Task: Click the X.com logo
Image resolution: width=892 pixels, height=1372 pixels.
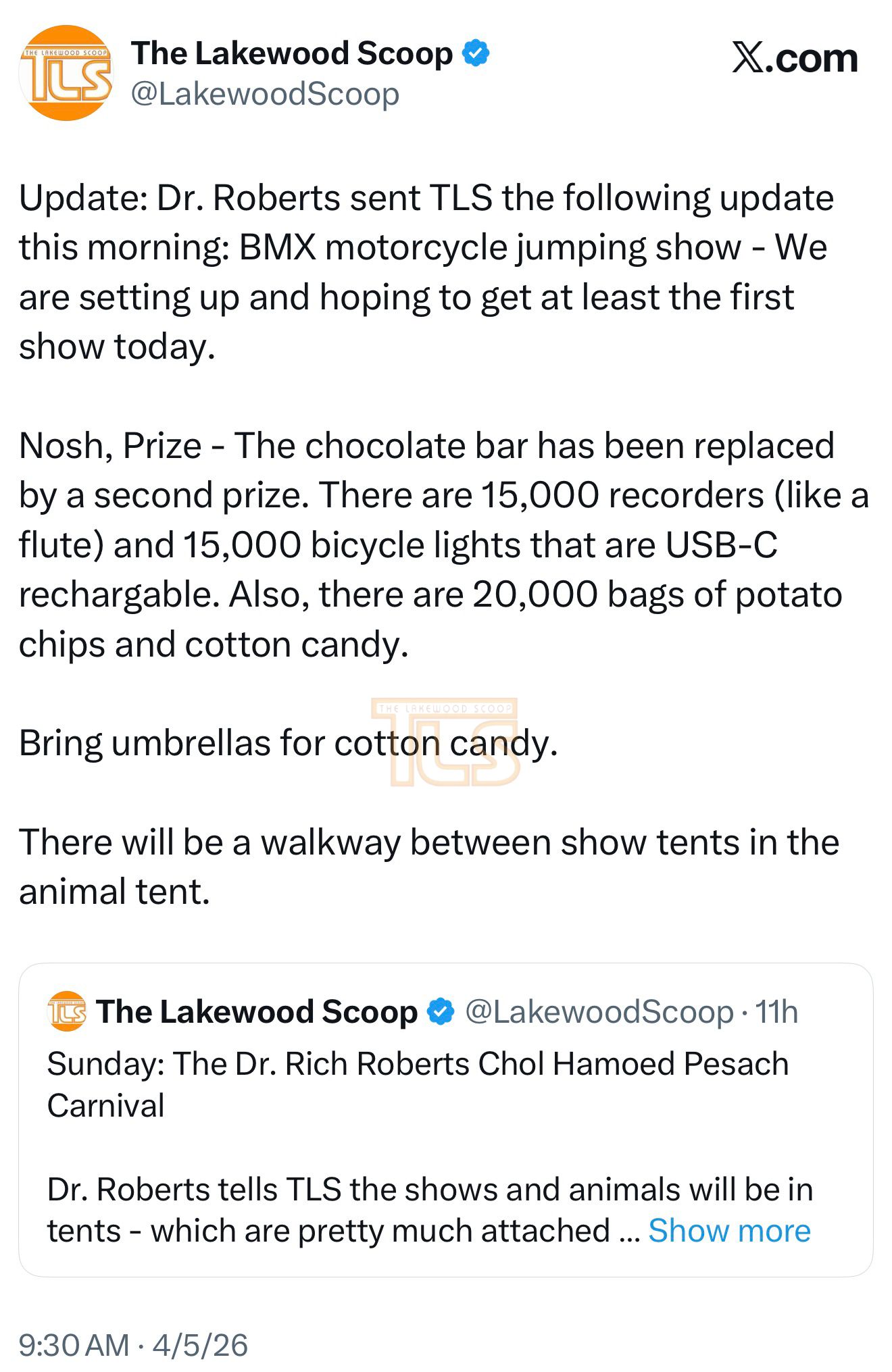Action: [795, 59]
